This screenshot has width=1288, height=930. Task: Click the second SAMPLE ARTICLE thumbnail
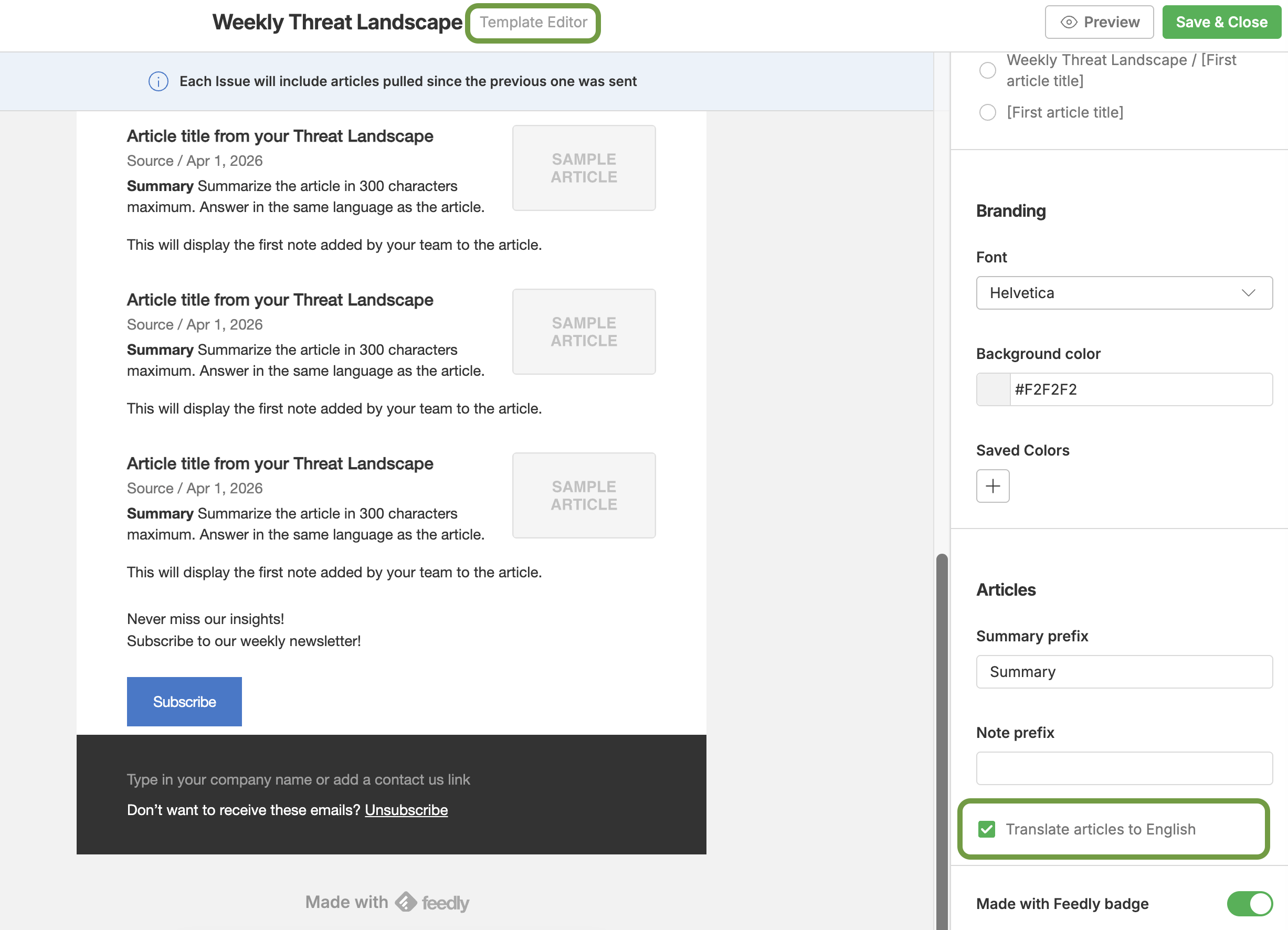tap(583, 332)
